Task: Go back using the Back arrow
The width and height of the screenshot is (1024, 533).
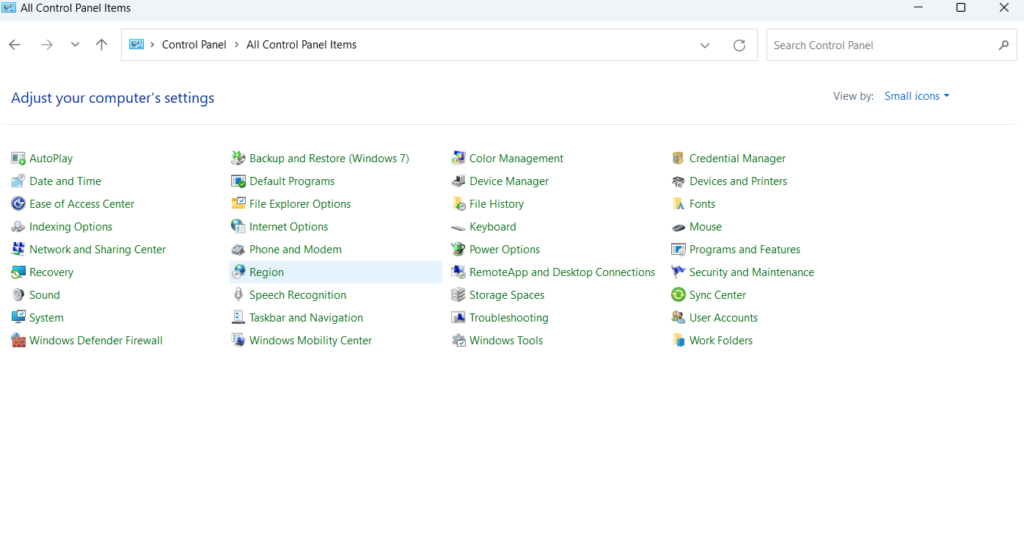Action: (x=15, y=44)
